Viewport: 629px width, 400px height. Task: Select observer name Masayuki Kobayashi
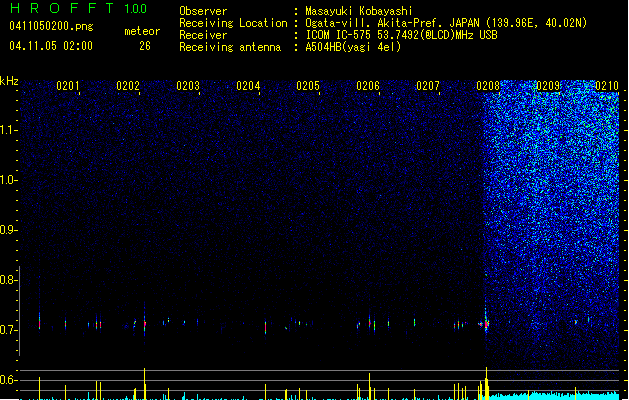[359, 11]
